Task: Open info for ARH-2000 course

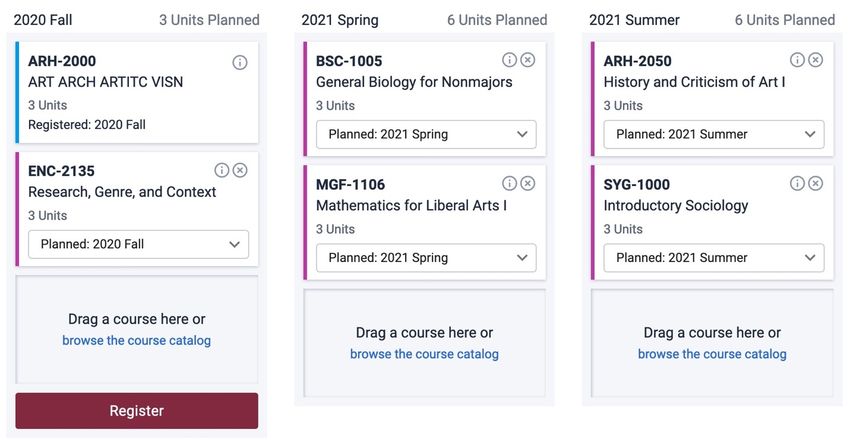Action: point(240,62)
